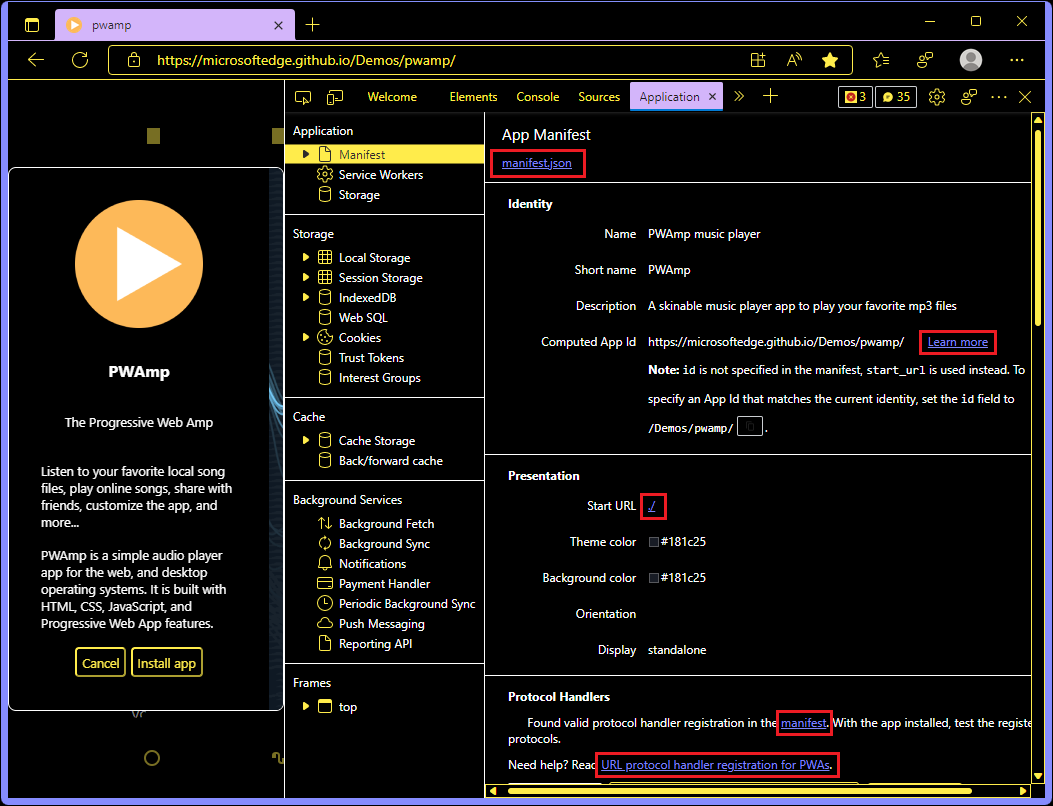Open the tab actions menu icon

[x=32, y=25]
